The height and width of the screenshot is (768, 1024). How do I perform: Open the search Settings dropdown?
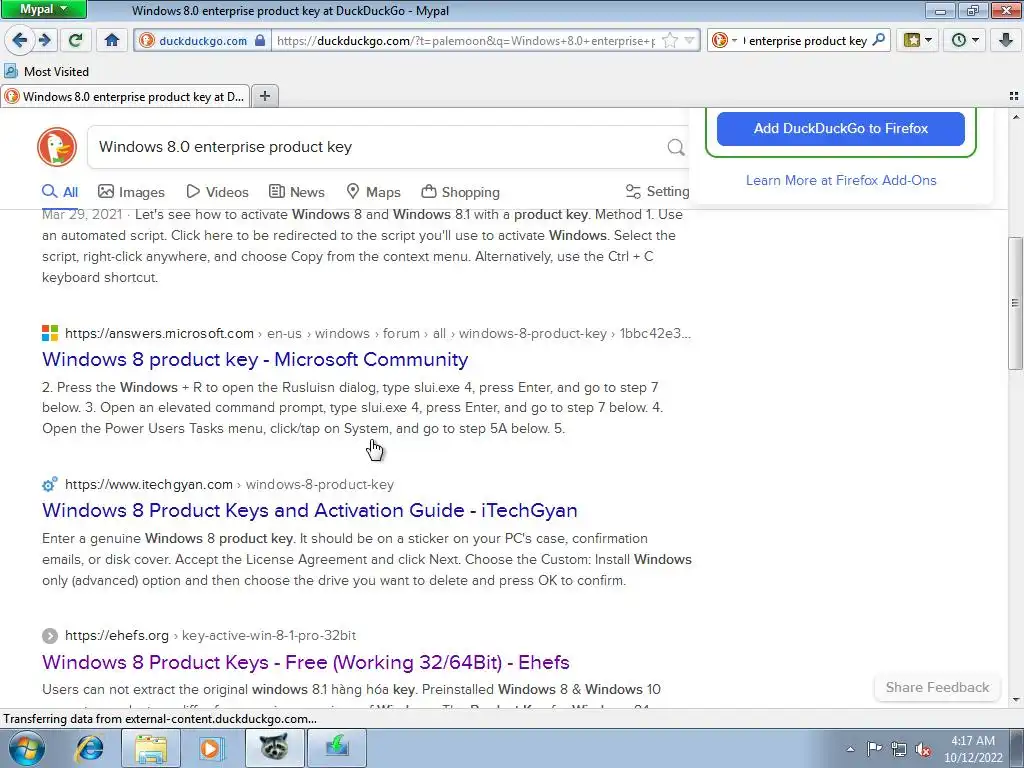(657, 191)
